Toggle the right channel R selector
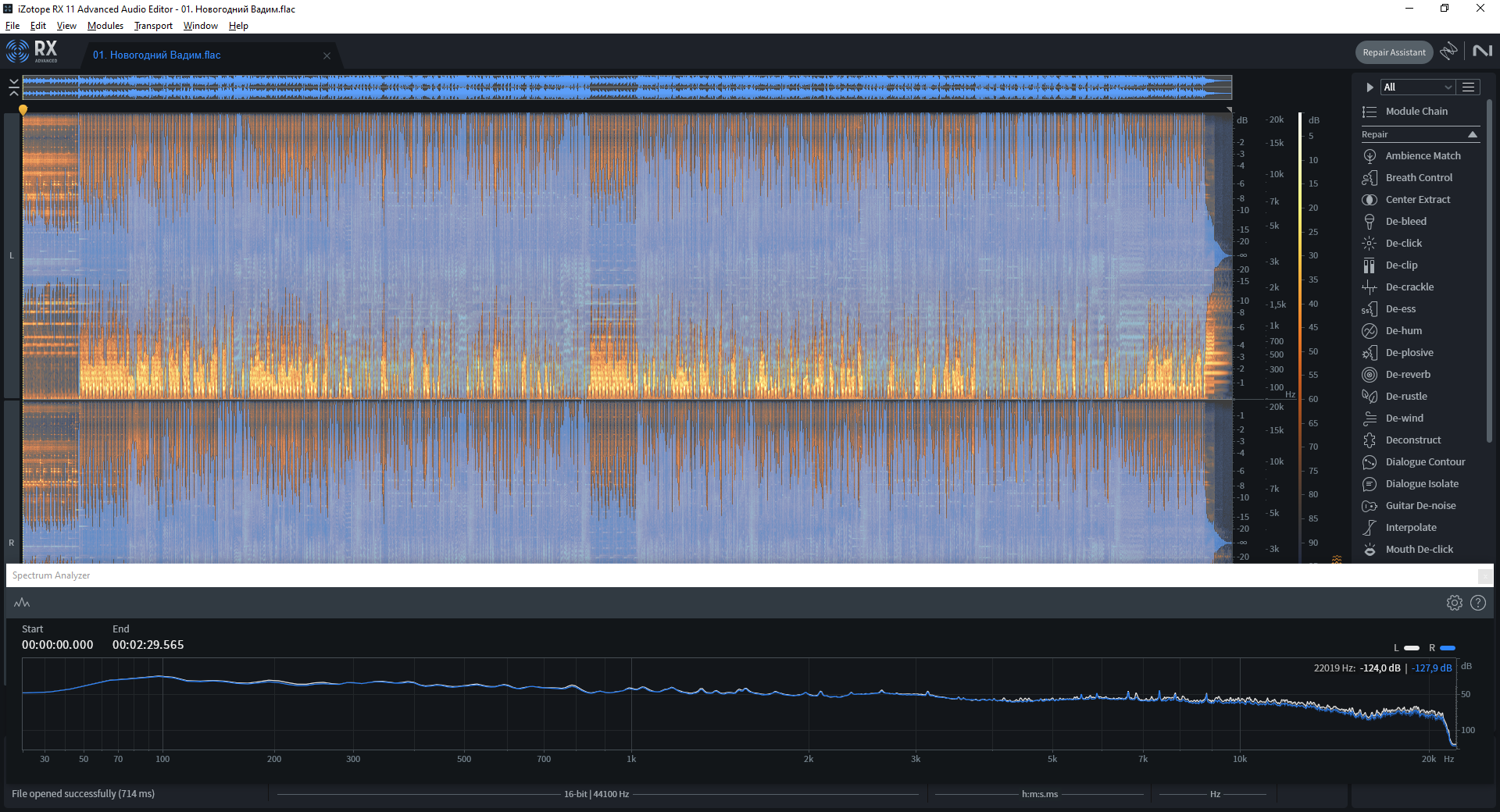Screen dimensions: 1500x812 tap(12, 543)
